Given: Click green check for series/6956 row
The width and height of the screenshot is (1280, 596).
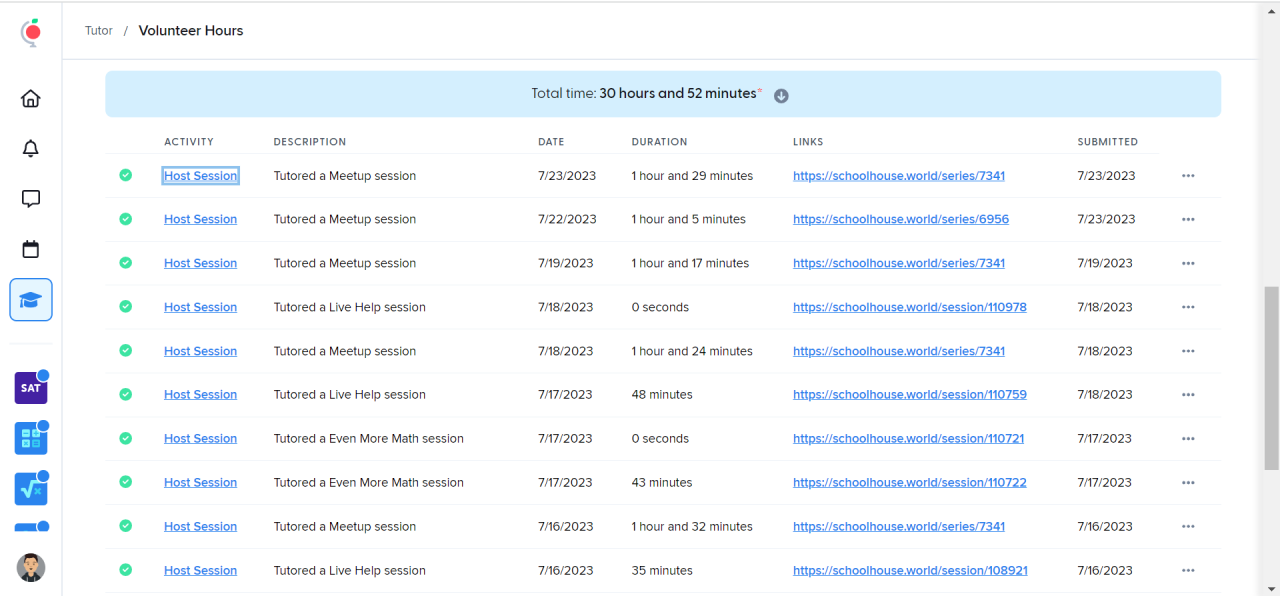Looking at the screenshot, I should 125,219.
